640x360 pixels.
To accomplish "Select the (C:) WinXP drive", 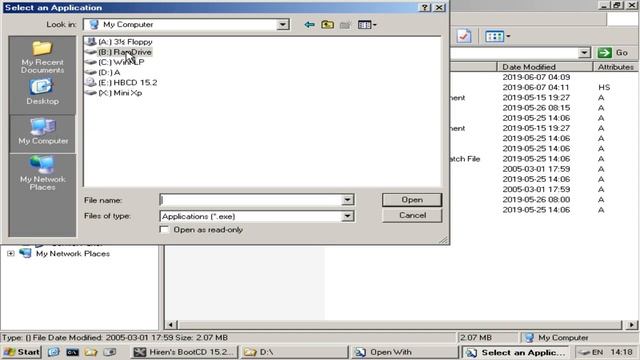I will tap(115, 62).
